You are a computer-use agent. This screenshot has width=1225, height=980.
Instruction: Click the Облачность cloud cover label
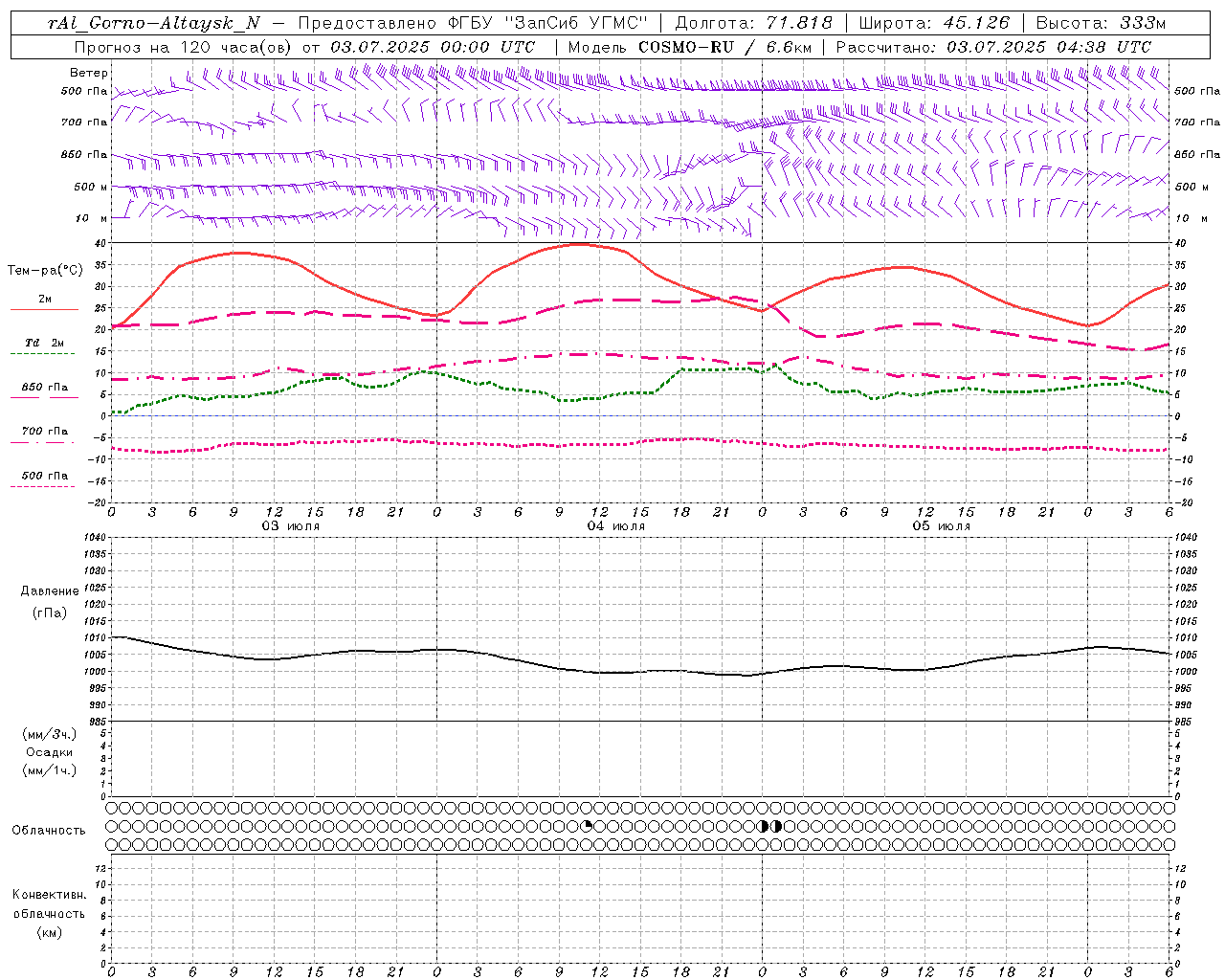click(49, 831)
